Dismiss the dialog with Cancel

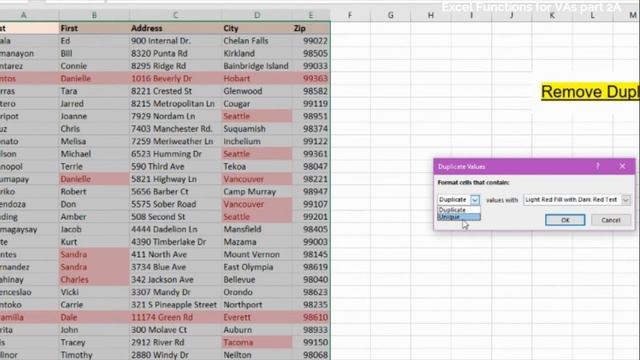coord(611,220)
